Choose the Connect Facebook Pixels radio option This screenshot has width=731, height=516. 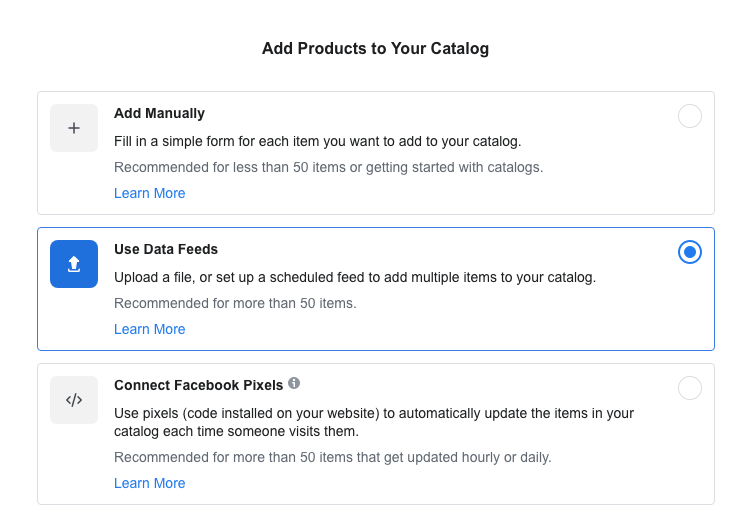690,388
